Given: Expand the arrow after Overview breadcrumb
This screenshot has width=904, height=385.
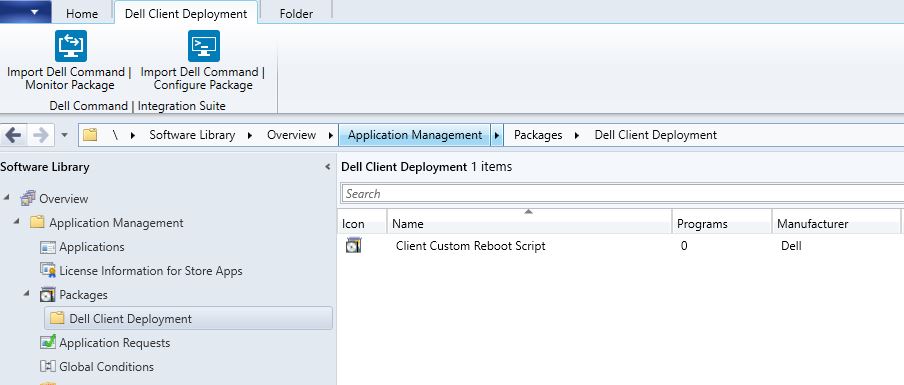Looking at the screenshot, I should (330, 135).
